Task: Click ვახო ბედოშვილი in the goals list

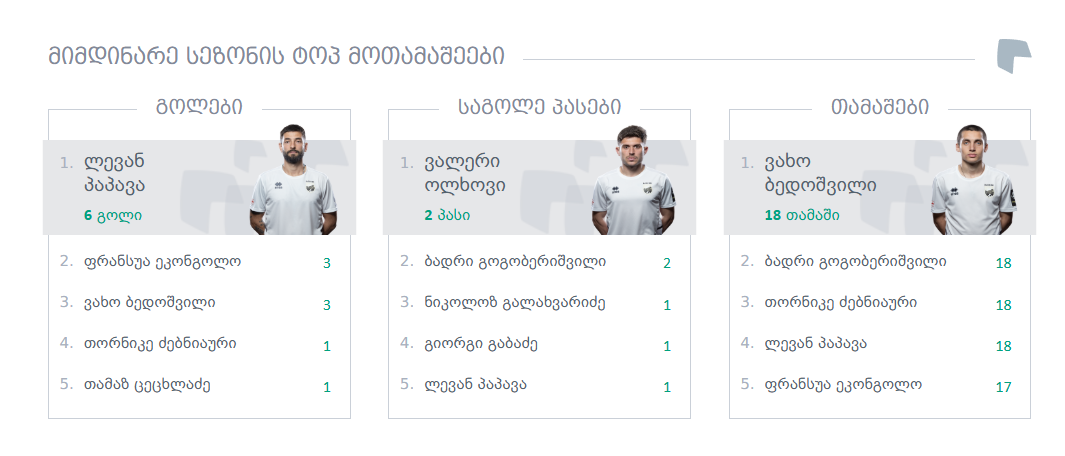Action: [149, 302]
